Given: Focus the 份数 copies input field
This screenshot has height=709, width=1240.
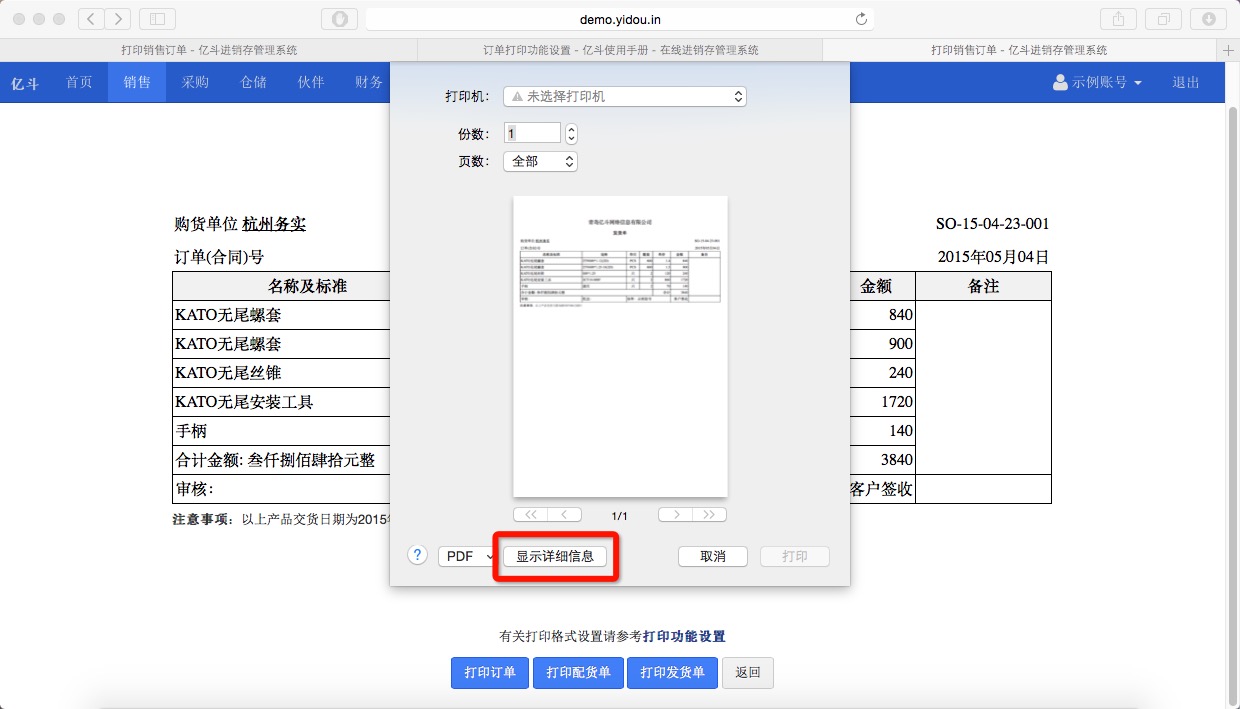Looking at the screenshot, I should click(532, 133).
